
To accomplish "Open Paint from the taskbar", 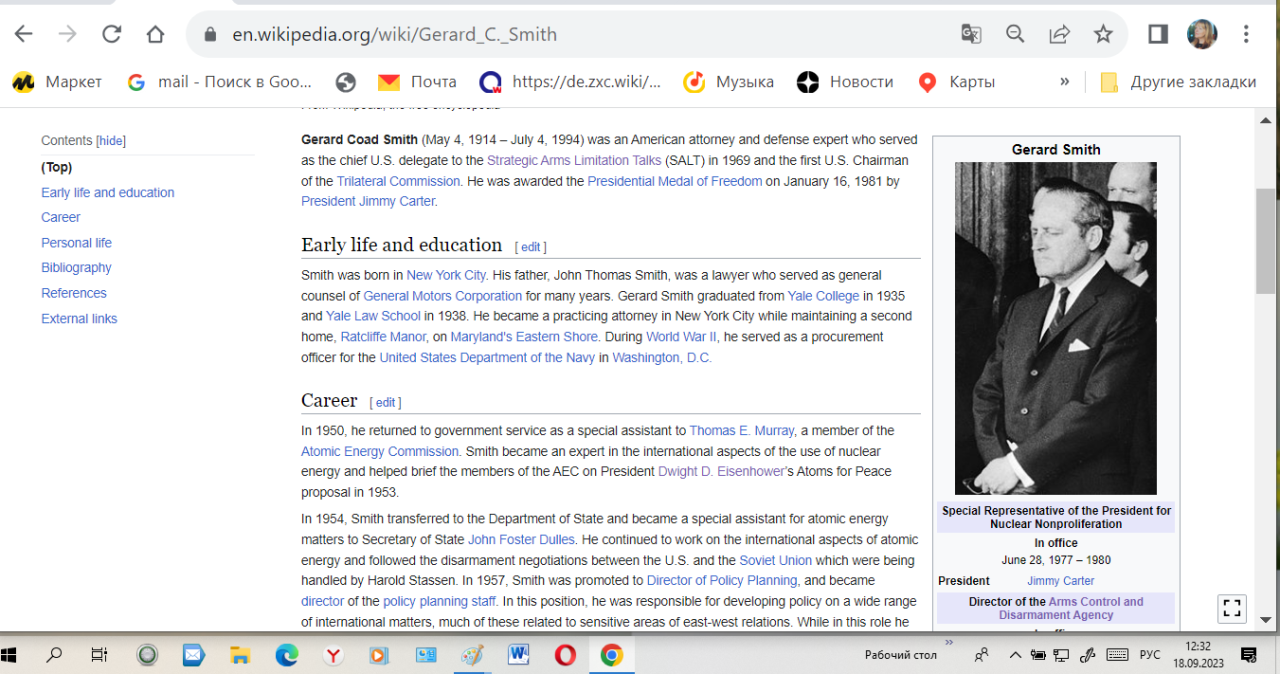I will pyautogui.click(x=472, y=655).
